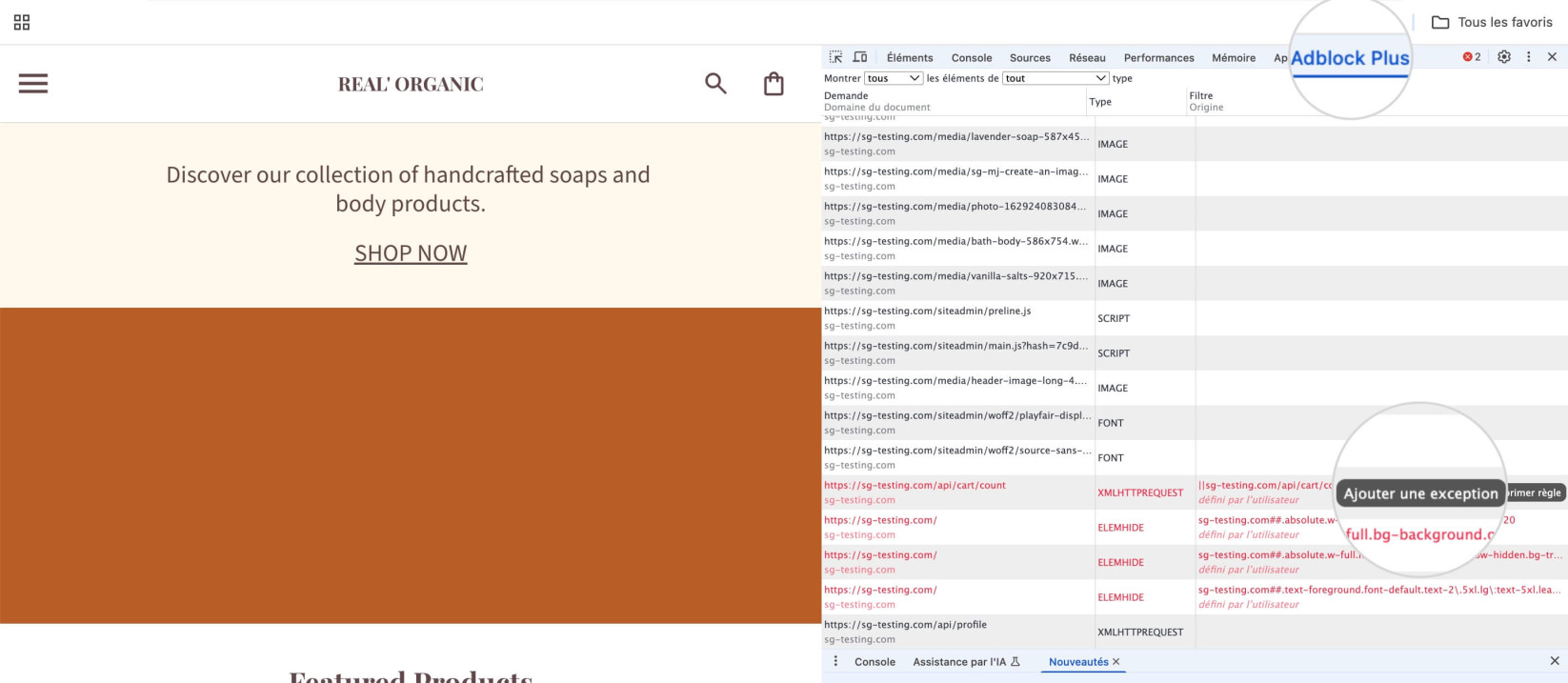The image size is (1568, 683).
Task: Switch to the Performances tab
Action: 1158,58
